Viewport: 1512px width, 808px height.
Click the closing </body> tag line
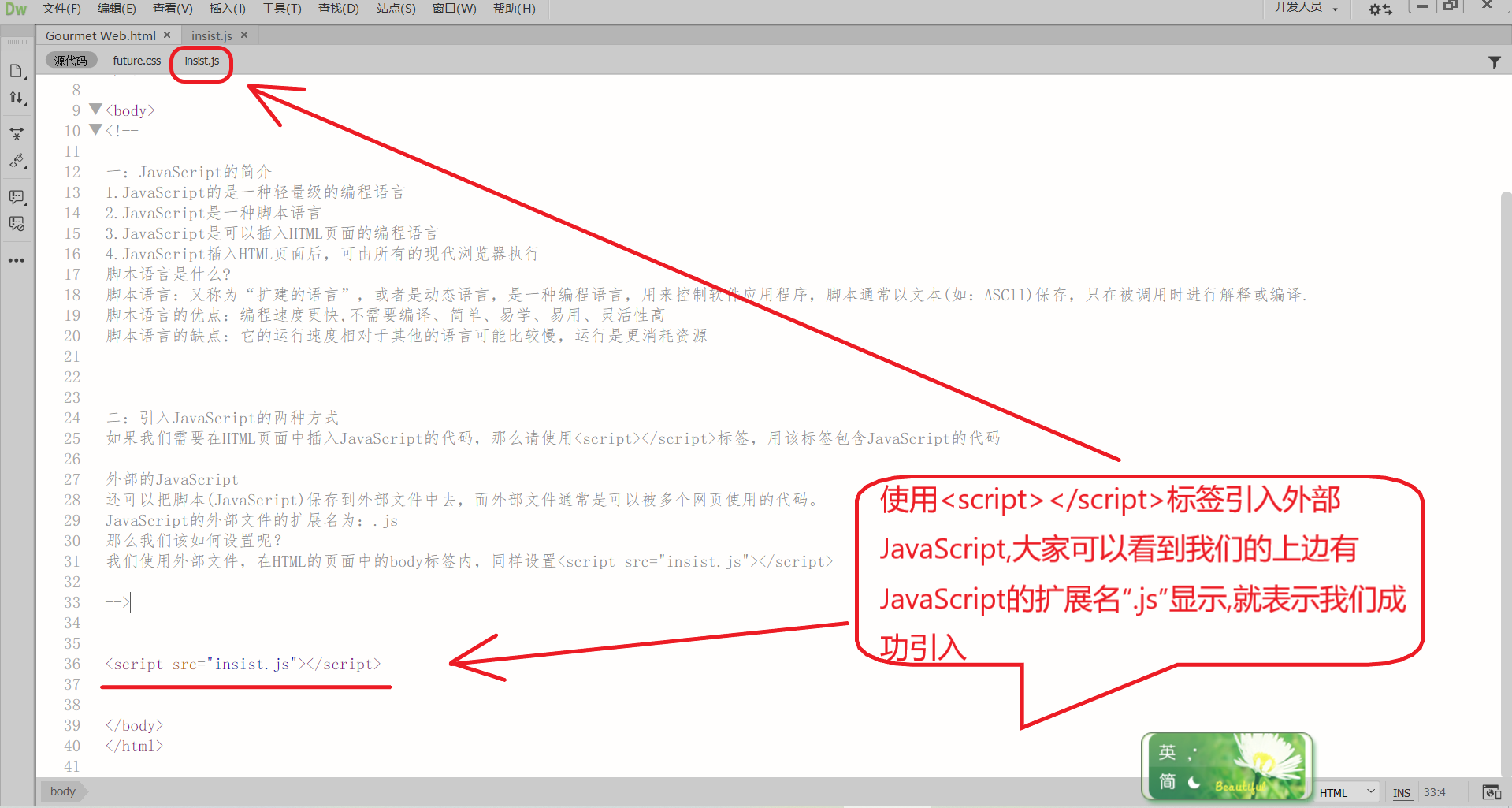pos(134,725)
